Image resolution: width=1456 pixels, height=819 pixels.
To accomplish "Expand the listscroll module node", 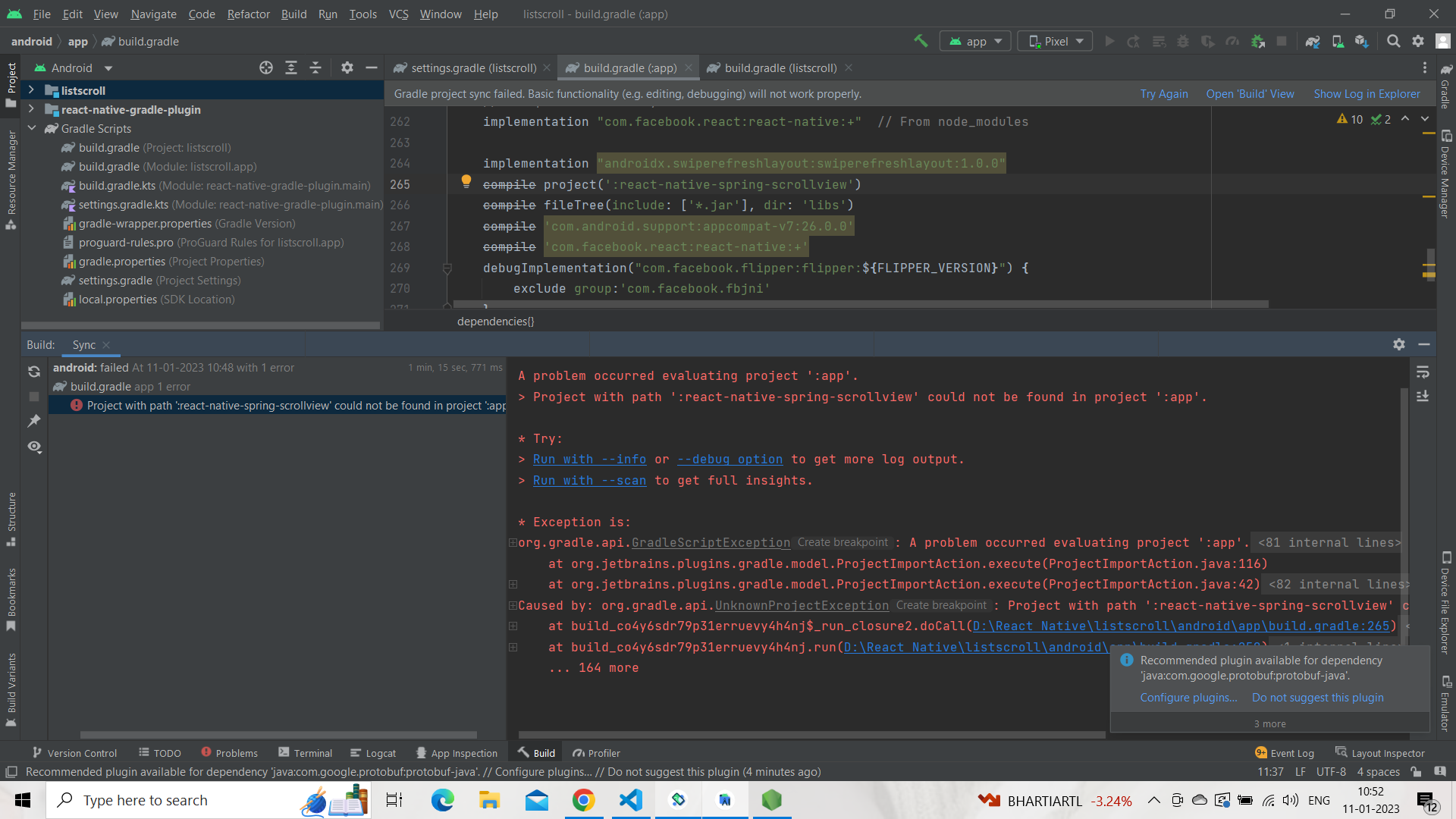I will (31, 90).
